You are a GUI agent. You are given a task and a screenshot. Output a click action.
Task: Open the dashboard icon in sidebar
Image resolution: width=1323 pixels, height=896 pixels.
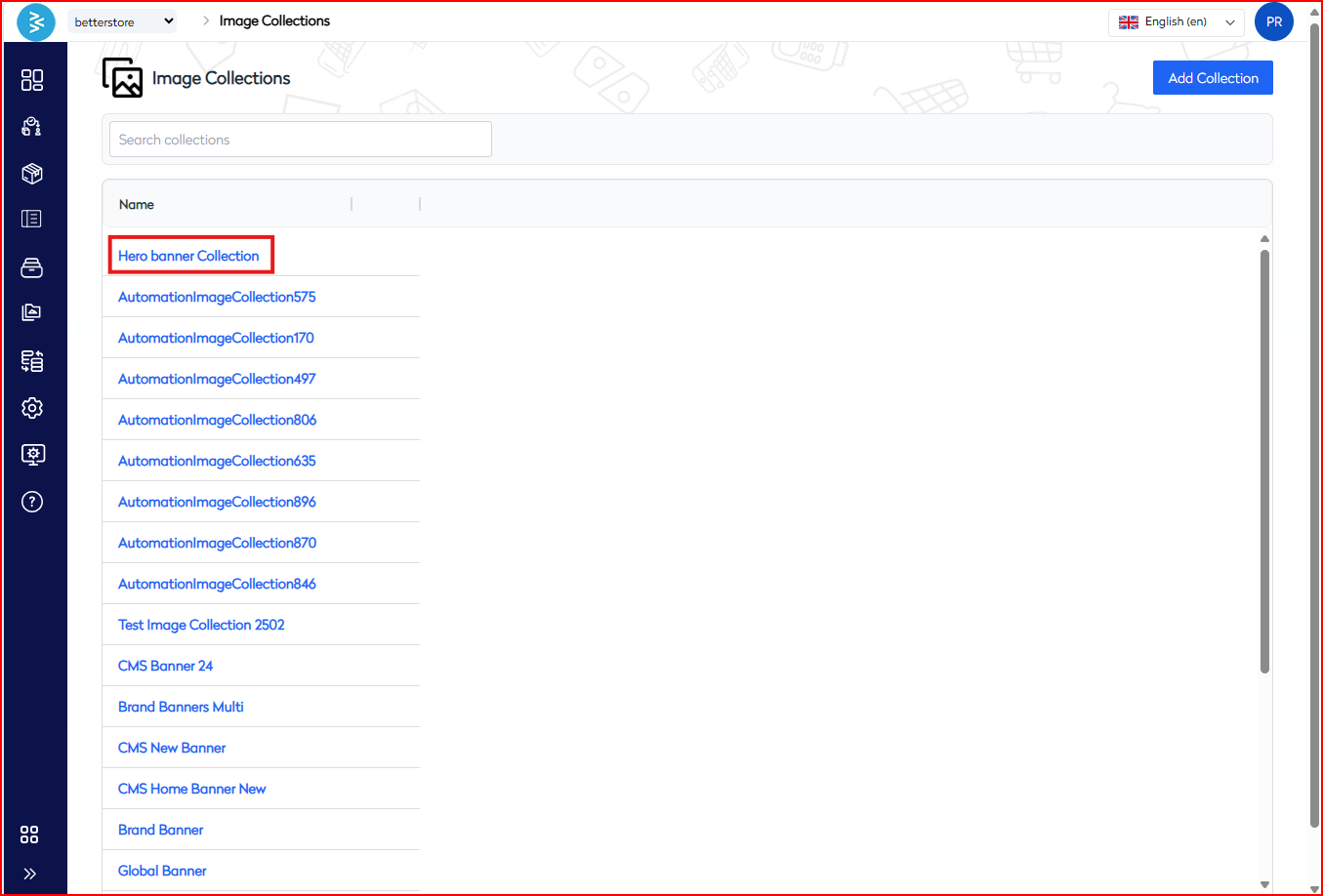[x=32, y=80]
